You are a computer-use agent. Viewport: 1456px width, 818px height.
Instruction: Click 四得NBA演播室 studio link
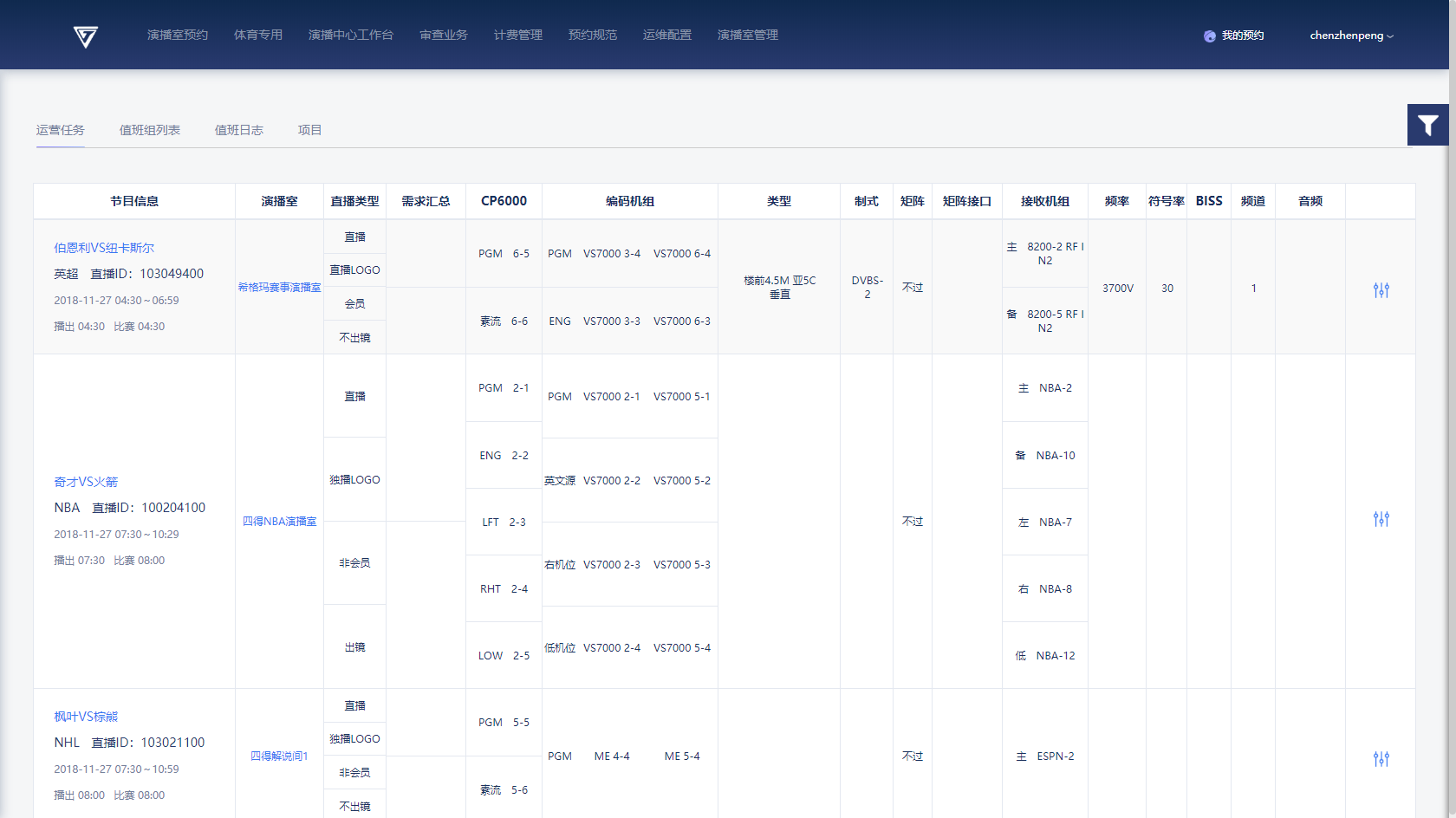click(x=279, y=522)
